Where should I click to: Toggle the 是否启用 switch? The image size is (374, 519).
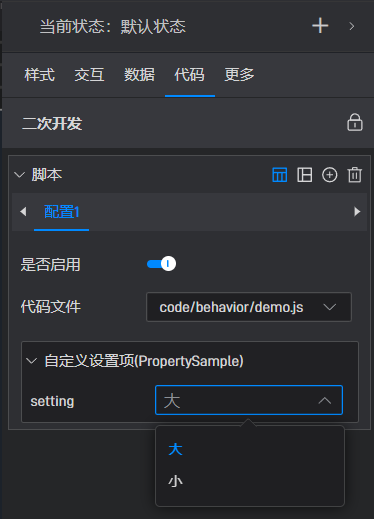(x=161, y=264)
